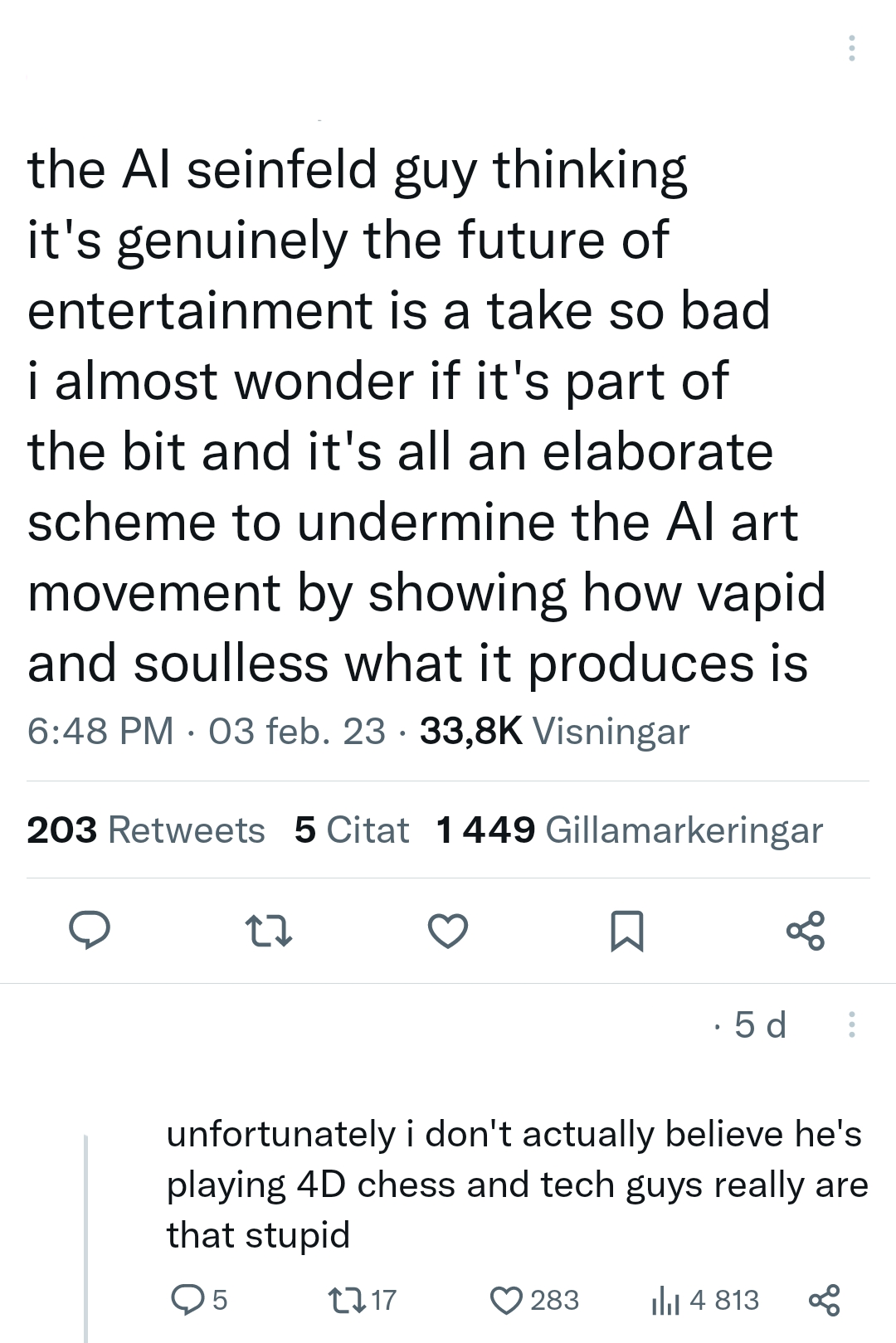
Task: Like the AI seinfeld tweet
Action: 448,930
